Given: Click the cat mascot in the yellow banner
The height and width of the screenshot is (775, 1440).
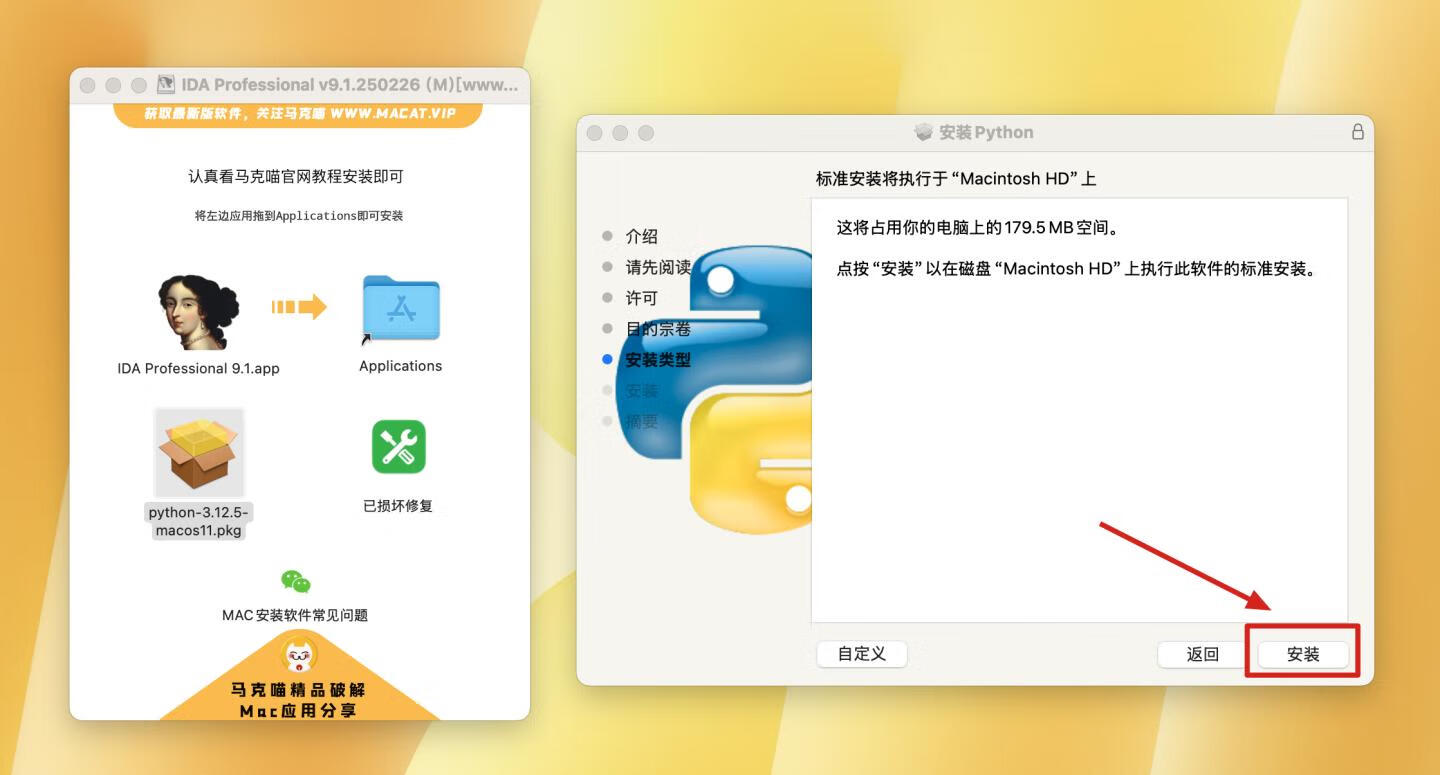Looking at the screenshot, I should [297, 654].
